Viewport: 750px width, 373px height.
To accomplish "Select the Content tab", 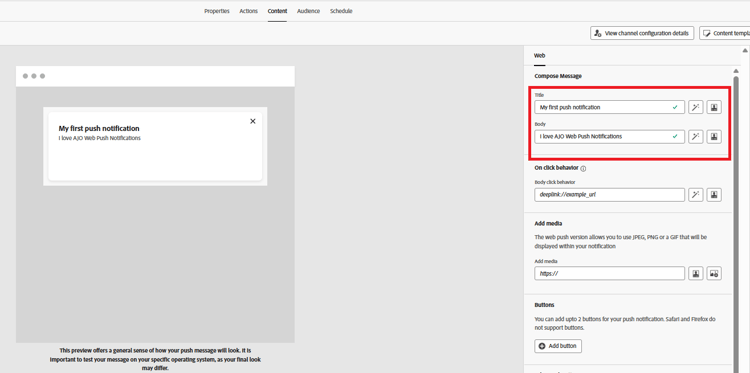I will [x=277, y=11].
